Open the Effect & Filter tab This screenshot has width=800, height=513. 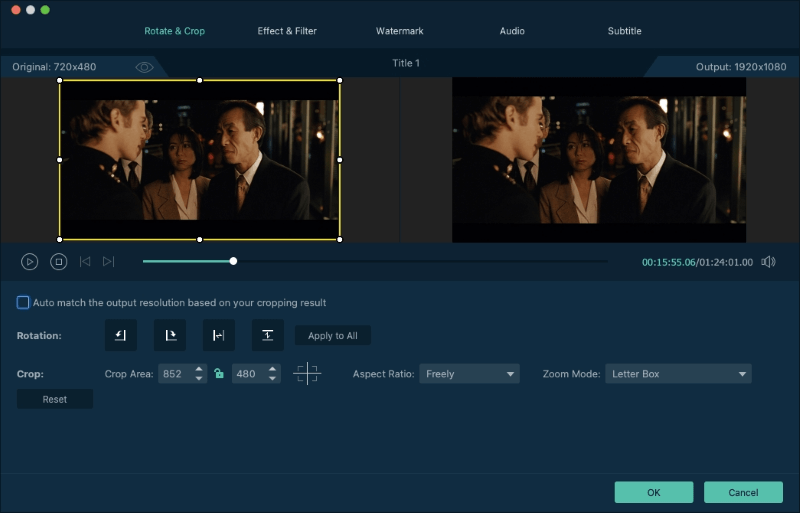(287, 31)
